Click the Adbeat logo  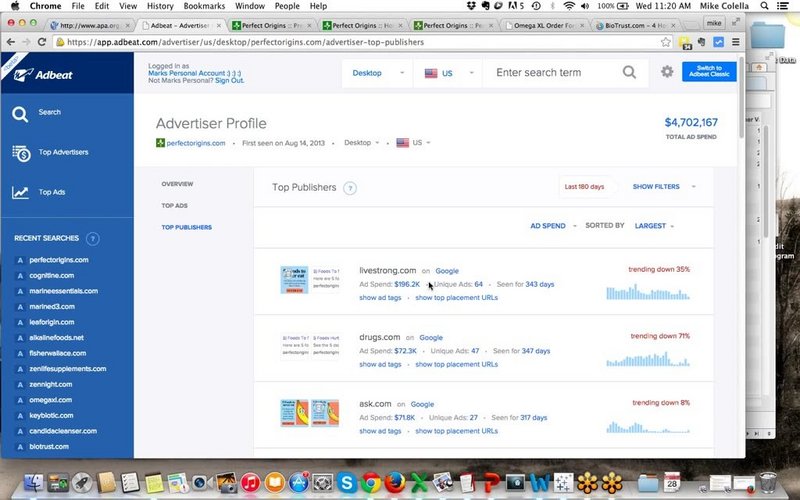click(43, 75)
